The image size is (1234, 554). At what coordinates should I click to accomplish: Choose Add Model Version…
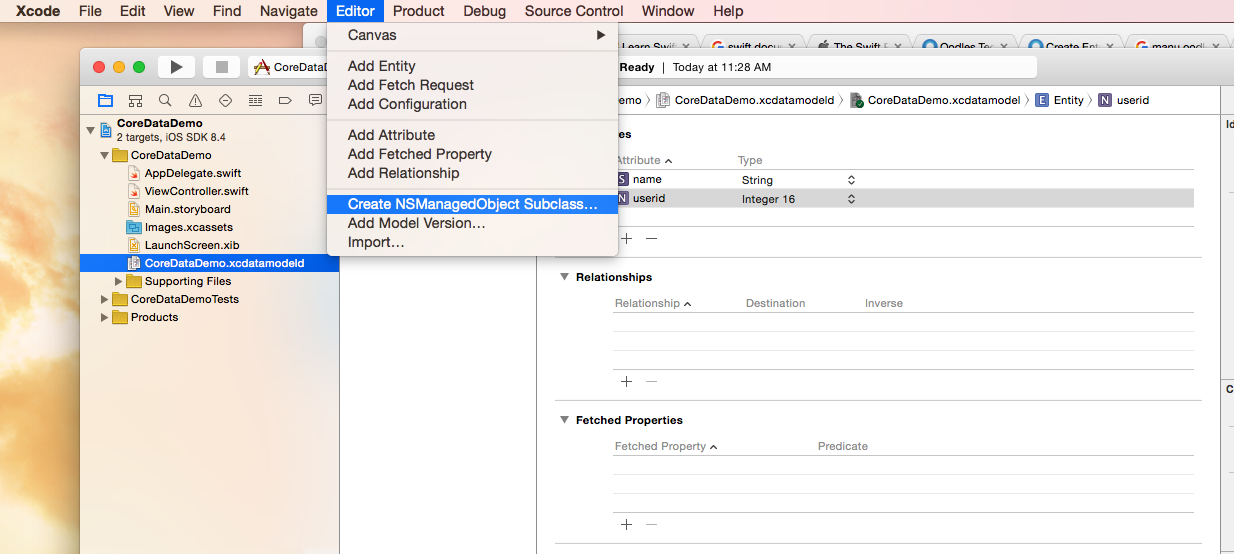[473, 223]
